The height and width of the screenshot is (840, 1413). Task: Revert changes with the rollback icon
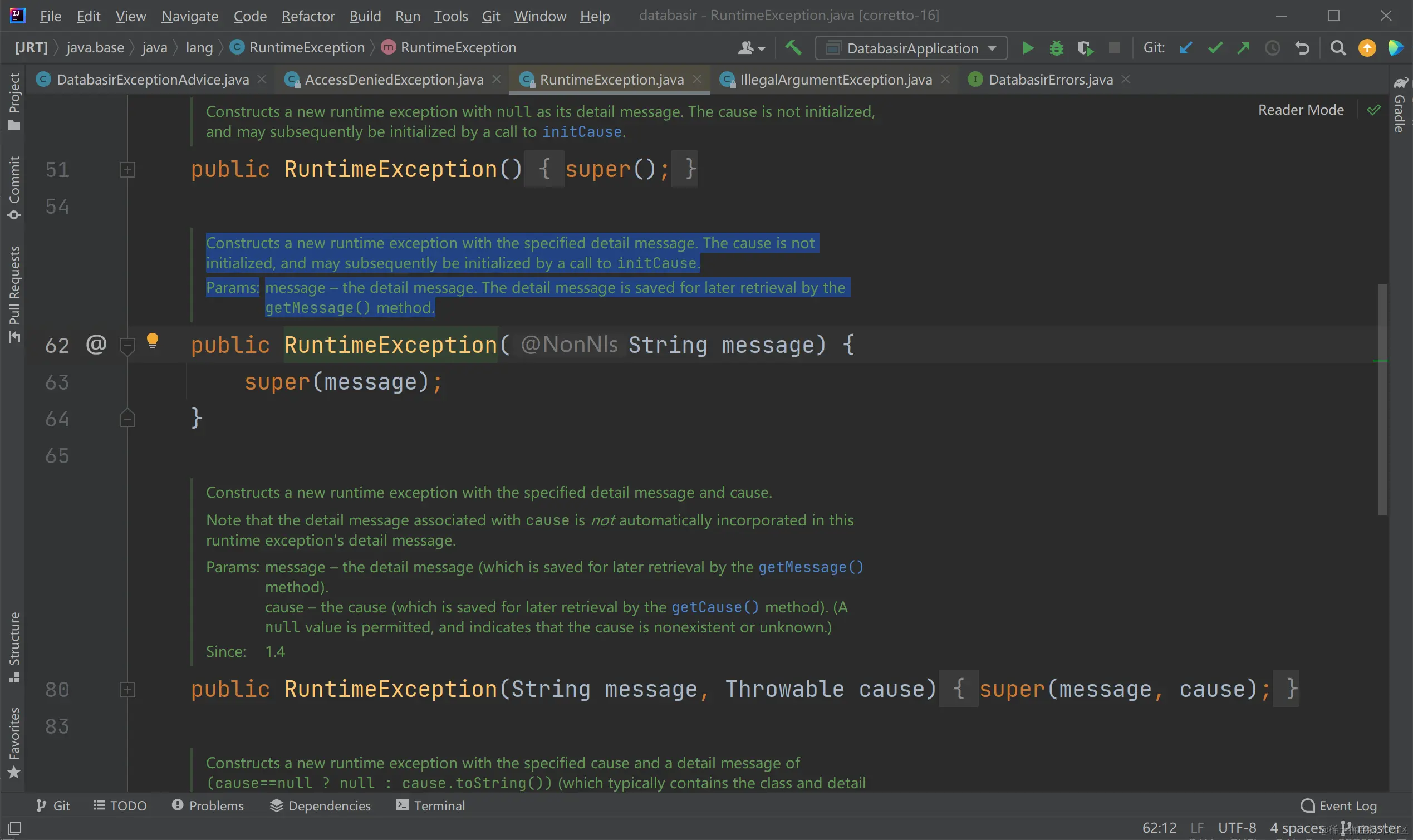[1302, 48]
